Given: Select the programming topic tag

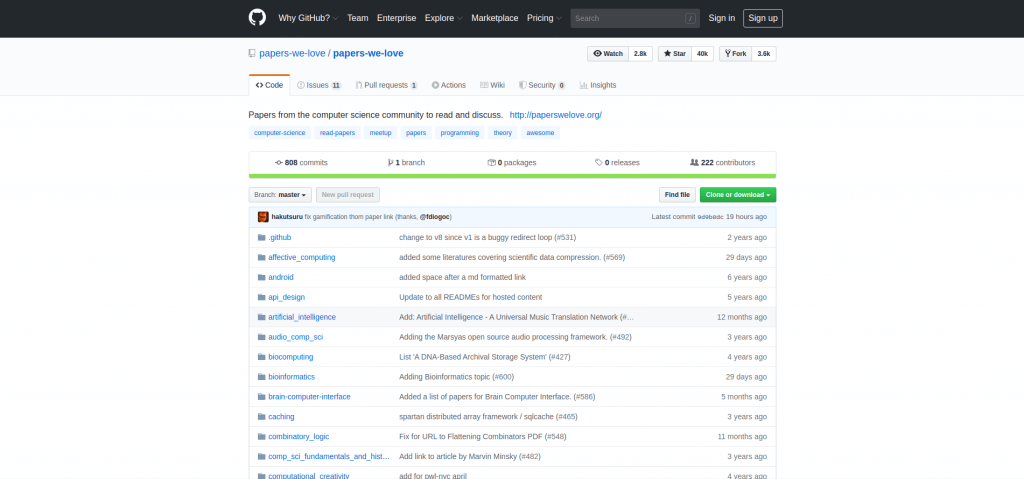Looking at the screenshot, I should pyautogui.click(x=460, y=133).
